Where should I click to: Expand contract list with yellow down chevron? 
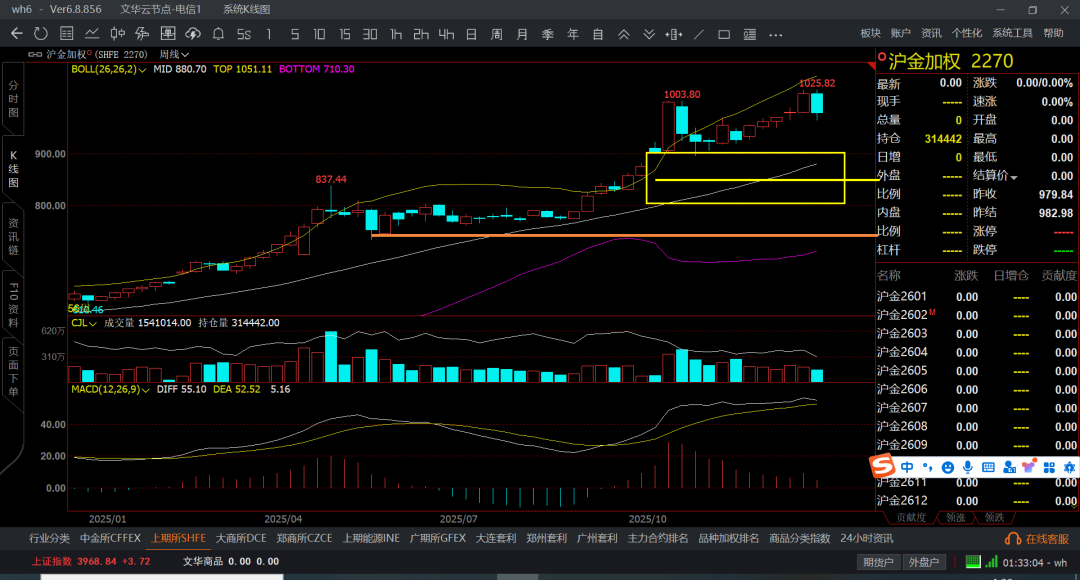tap(1076, 505)
